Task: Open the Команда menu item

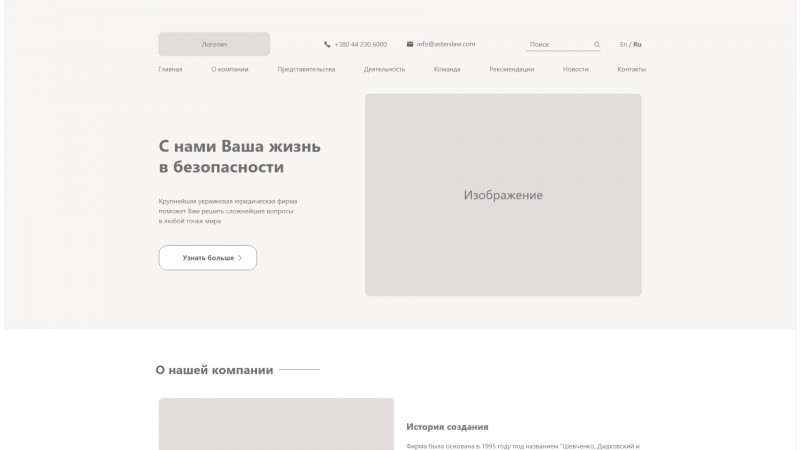Action: click(447, 69)
